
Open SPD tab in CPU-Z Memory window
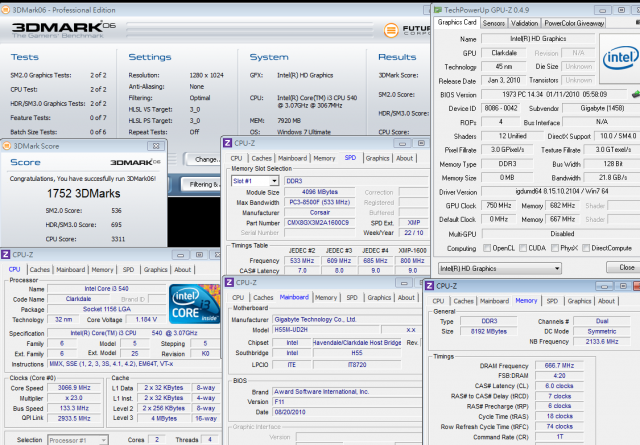552,301
